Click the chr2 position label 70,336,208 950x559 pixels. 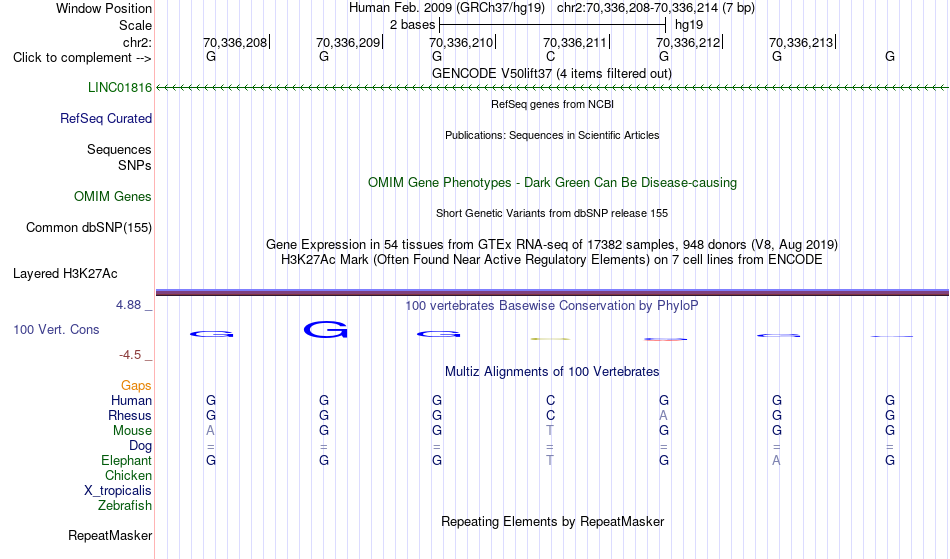pos(235,42)
